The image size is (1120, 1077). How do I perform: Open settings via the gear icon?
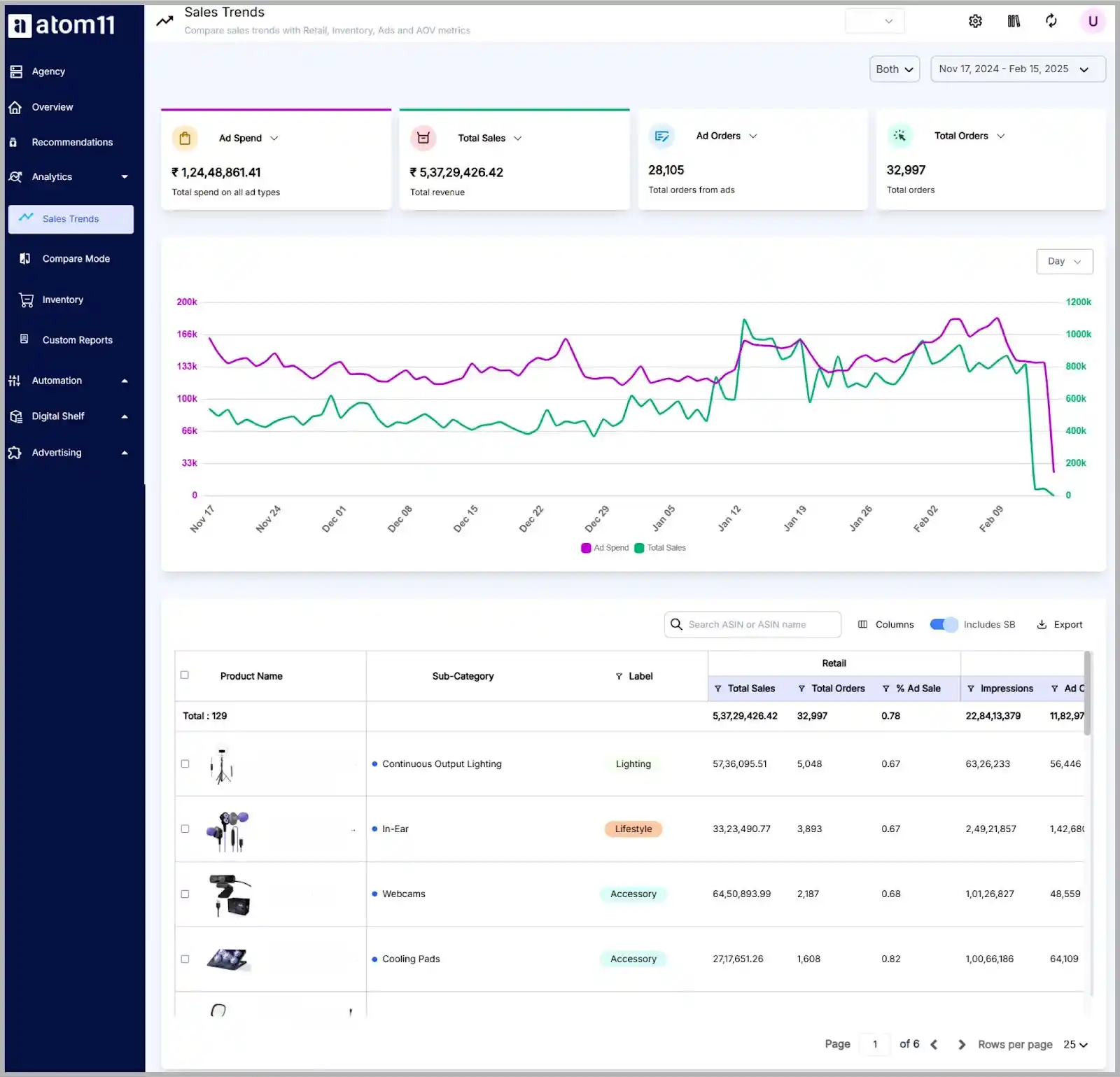click(x=976, y=21)
